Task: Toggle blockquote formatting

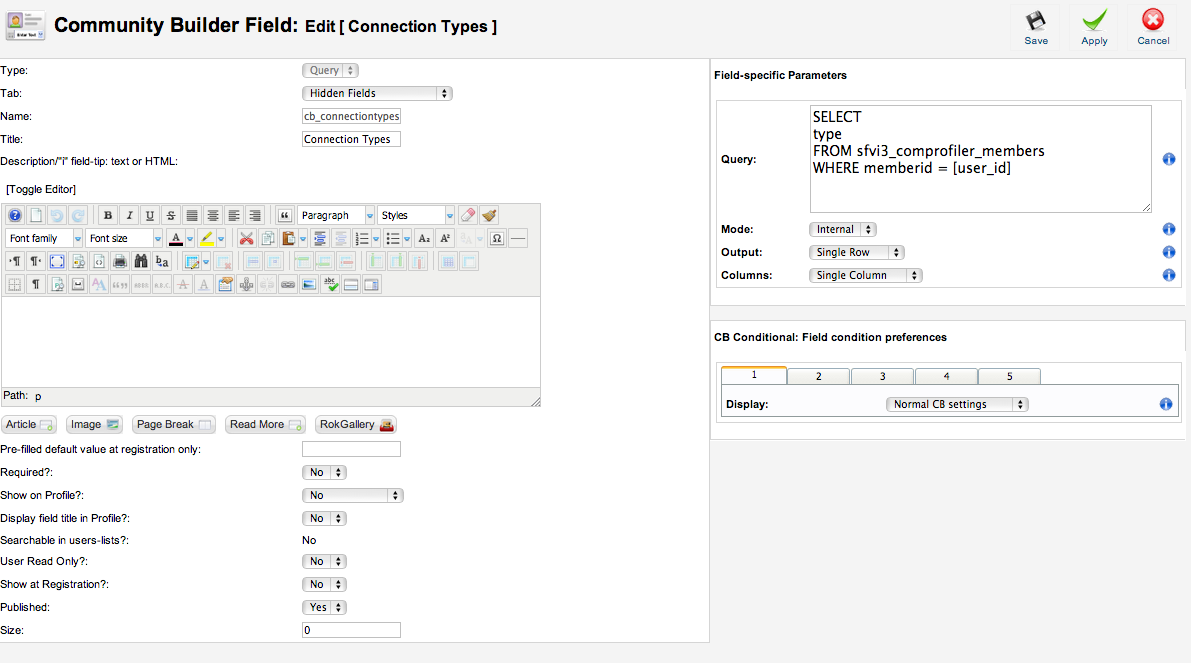Action: [x=284, y=215]
